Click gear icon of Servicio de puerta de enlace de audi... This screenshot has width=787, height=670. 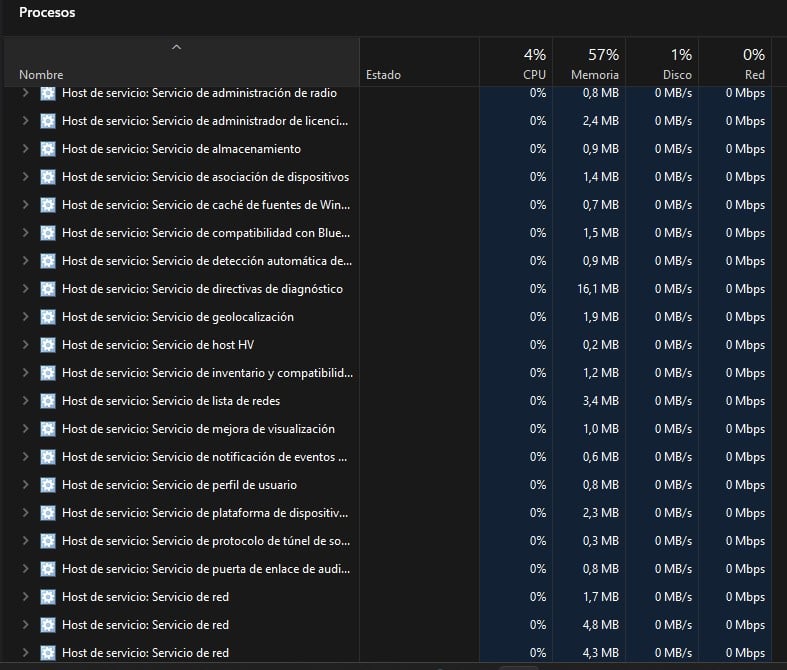tap(48, 569)
